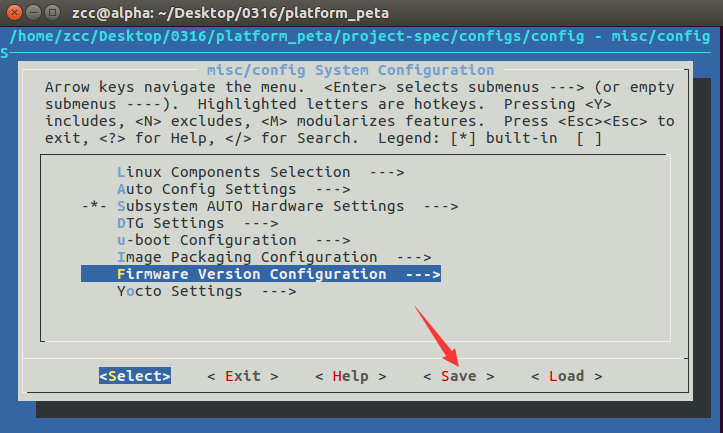
Task: Click the < Help > button
Action: click(350, 376)
